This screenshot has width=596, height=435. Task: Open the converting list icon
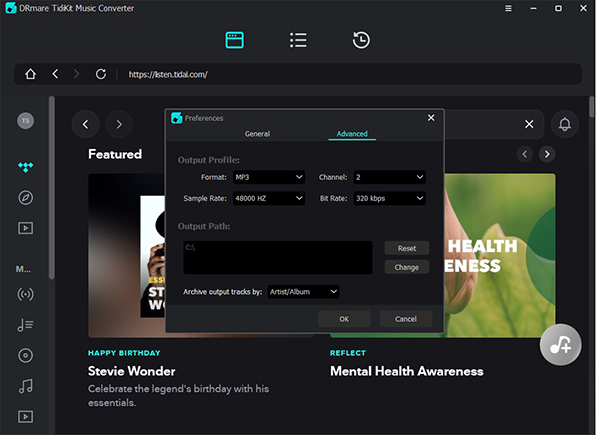(x=298, y=40)
